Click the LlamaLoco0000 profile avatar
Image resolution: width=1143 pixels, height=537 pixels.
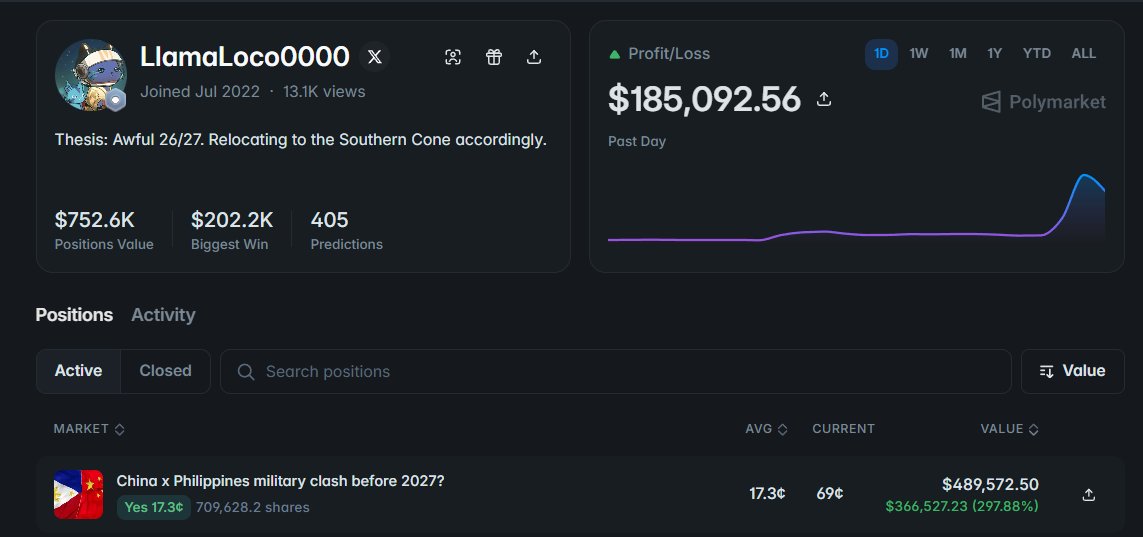point(90,75)
